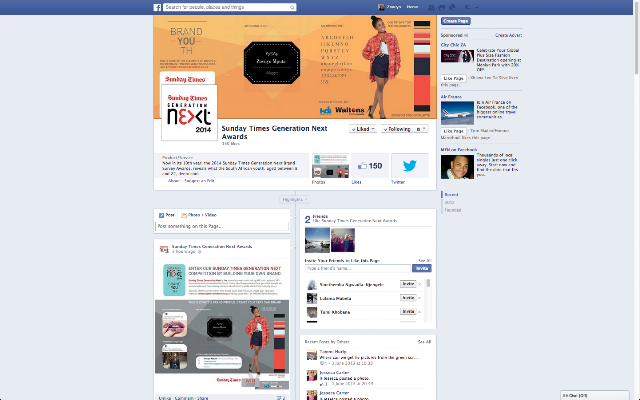Screen dimensions: 640x400
Task: Select Recent in the timeline navigator
Action: [x=451, y=195]
